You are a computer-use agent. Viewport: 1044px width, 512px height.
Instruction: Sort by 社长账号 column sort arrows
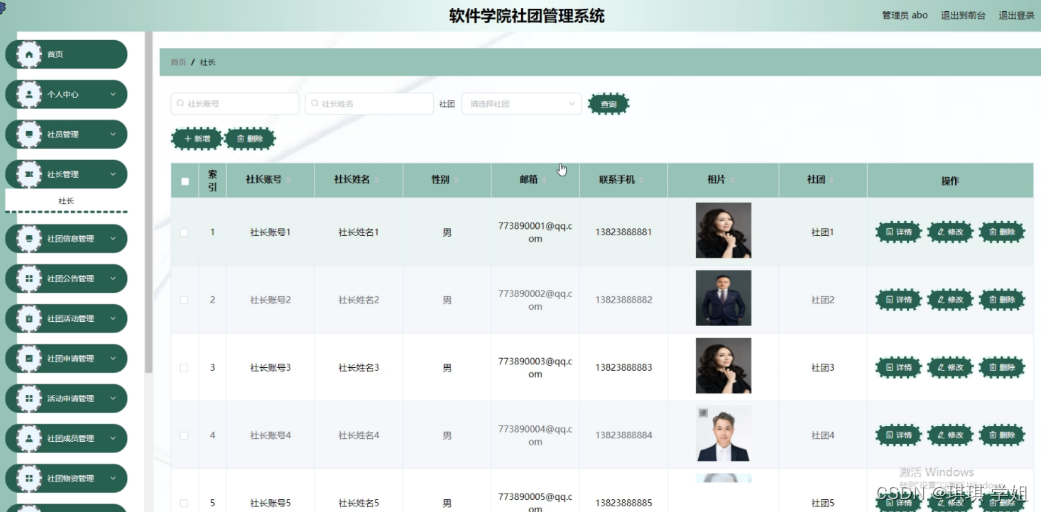(288, 180)
